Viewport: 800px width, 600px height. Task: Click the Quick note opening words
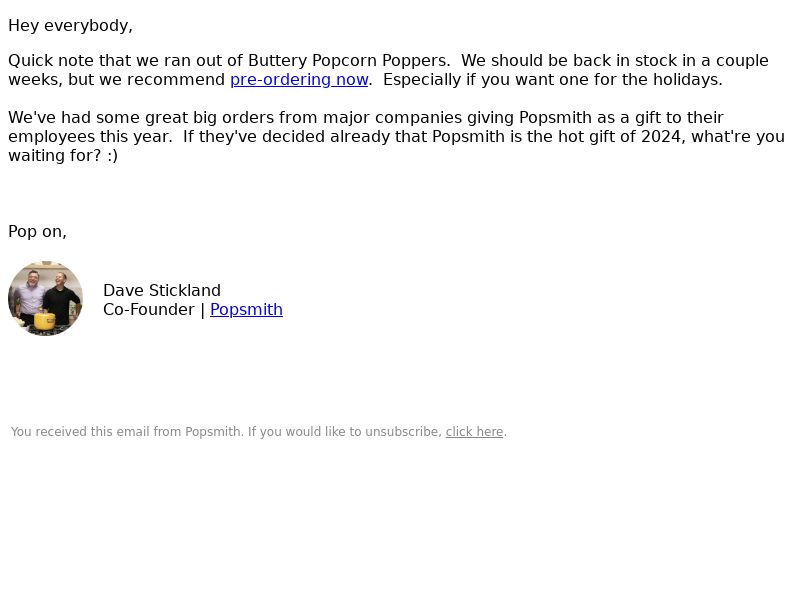pos(51,61)
